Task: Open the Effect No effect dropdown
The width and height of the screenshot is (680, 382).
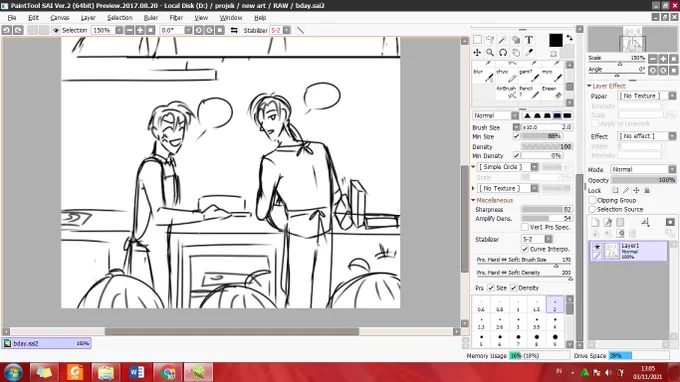Action: (647, 136)
